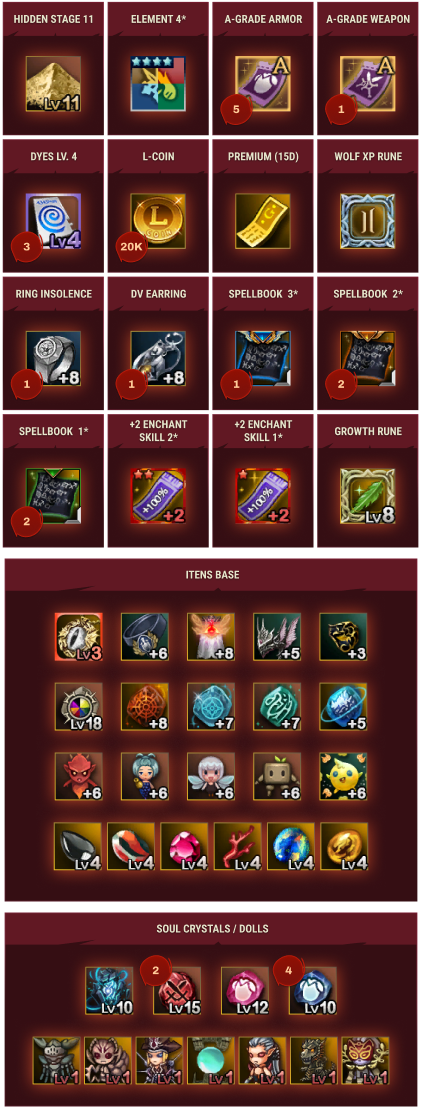The width and height of the screenshot is (422, 1109).
Task: Open the Premium (15D) golden ticket icon
Action: pyautogui.click(x=262, y=221)
